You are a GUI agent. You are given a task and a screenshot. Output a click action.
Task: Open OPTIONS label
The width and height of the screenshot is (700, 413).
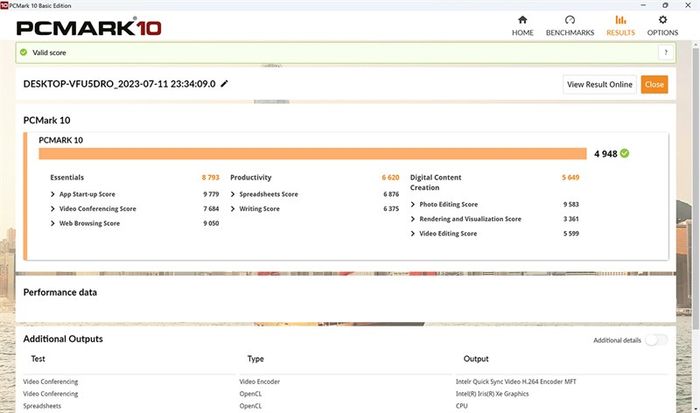point(662,33)
